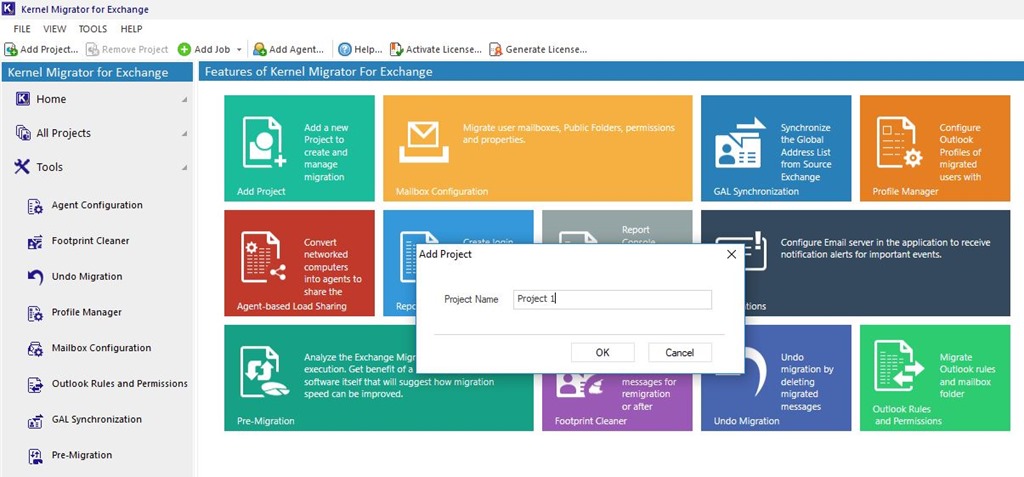Click the Generate License toolbar icon
The image size is (1024, 477).
pos(496,50)
